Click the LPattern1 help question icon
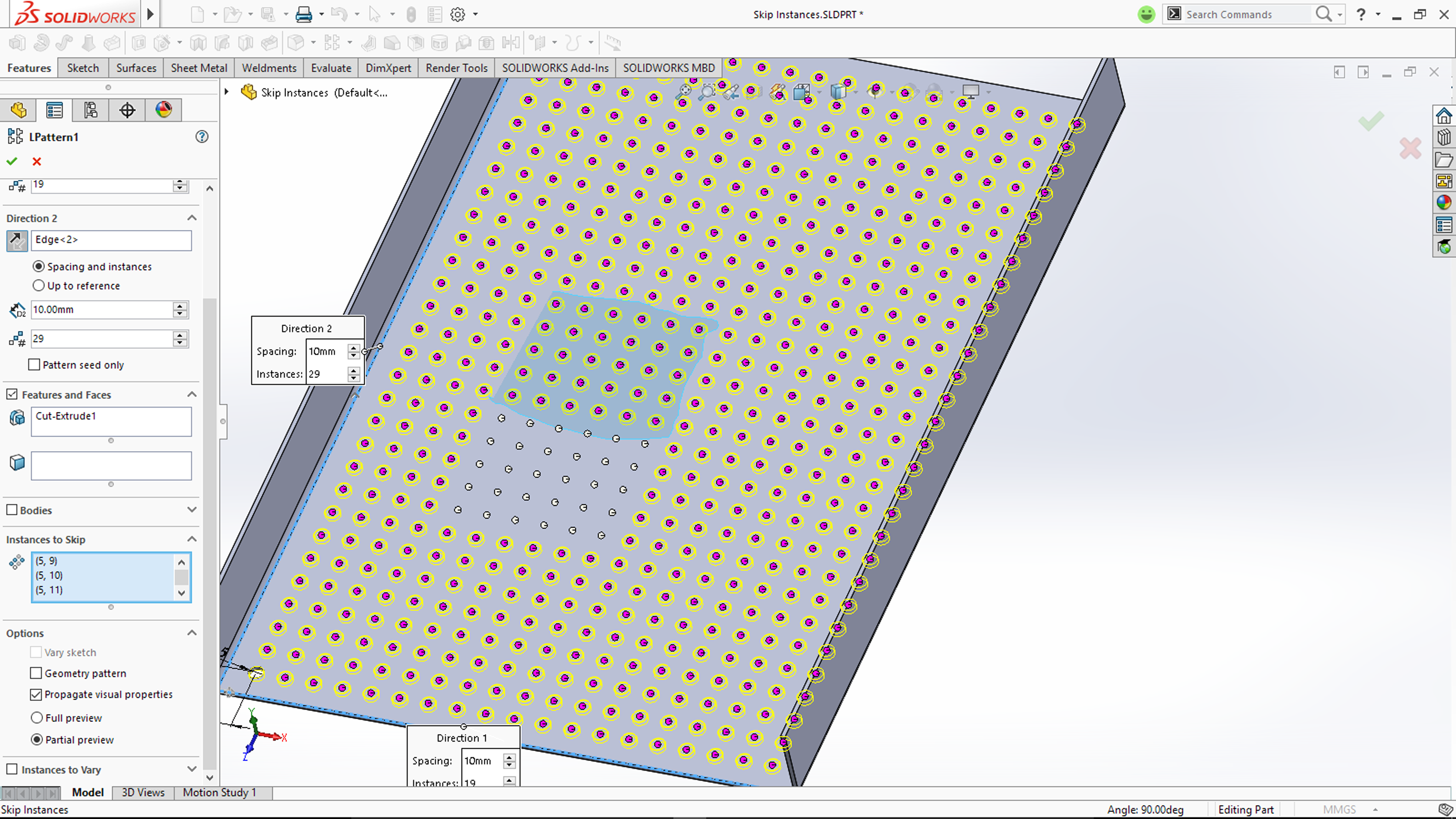Image resolution: width=1456 pixels, height=819 pixels. click(x=202, y=137)
